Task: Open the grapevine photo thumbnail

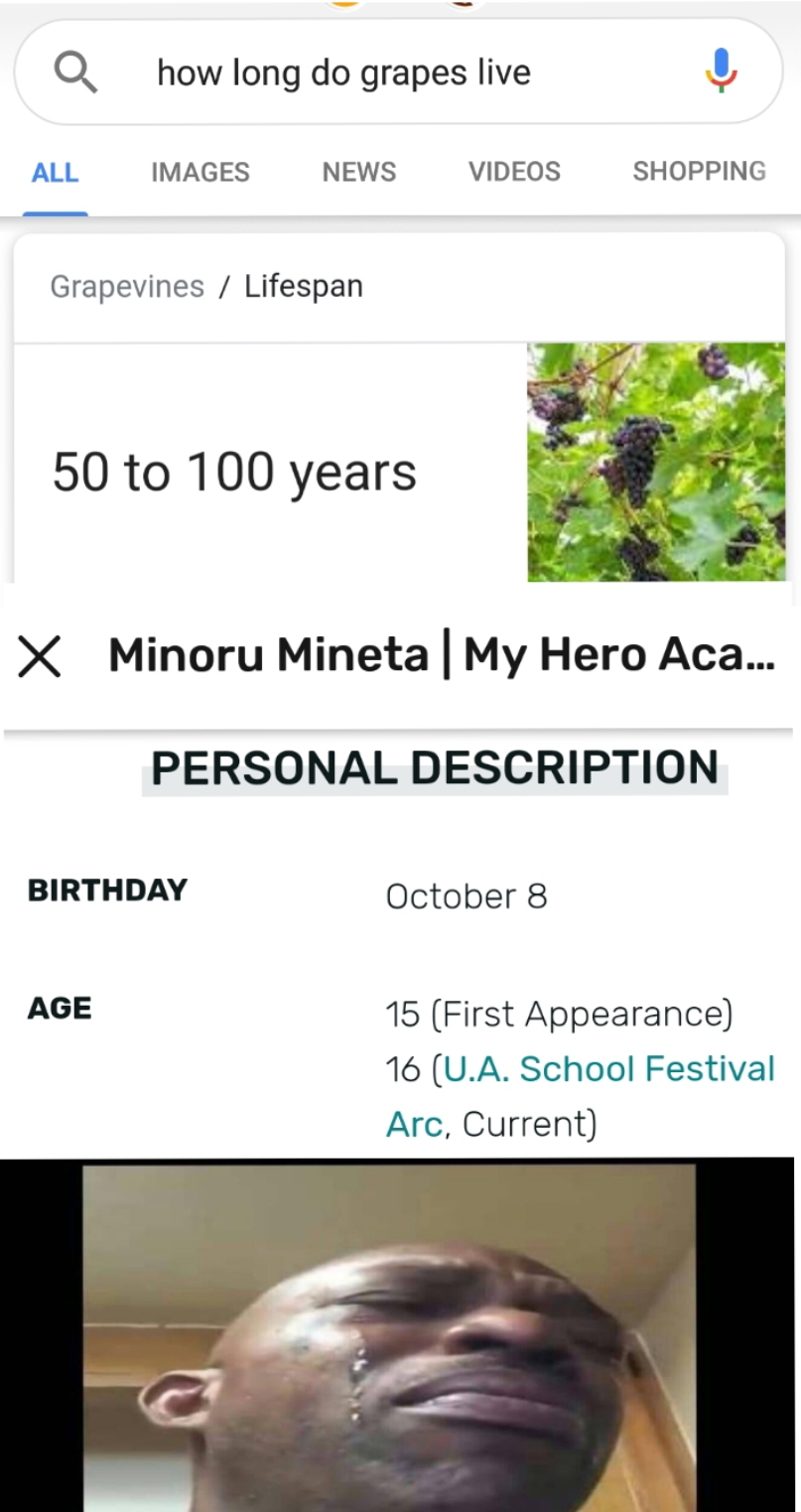Action: point(655,462)
